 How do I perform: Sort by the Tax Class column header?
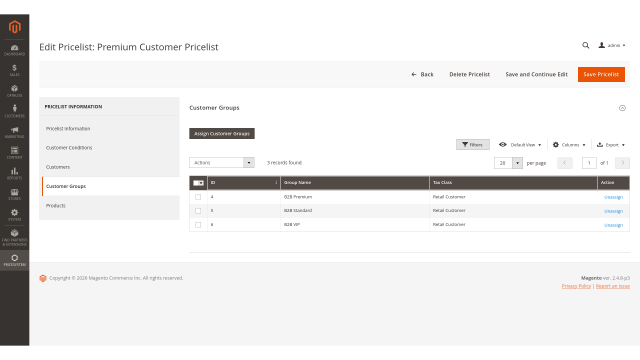pos(513,182)
